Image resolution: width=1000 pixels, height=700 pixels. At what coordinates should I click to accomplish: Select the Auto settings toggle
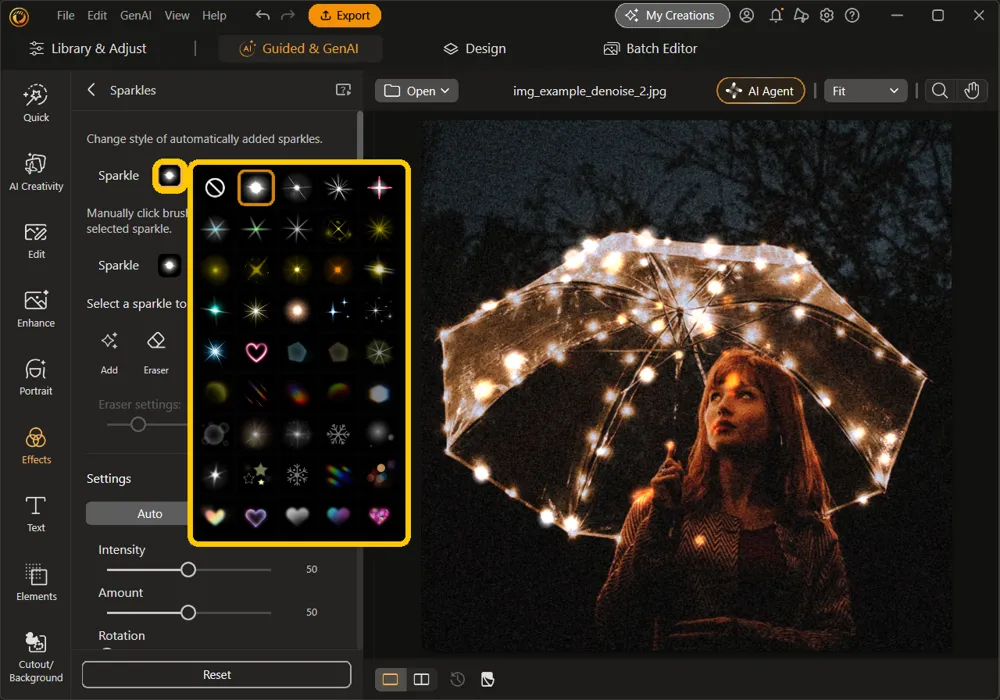[x=149, y=513]
